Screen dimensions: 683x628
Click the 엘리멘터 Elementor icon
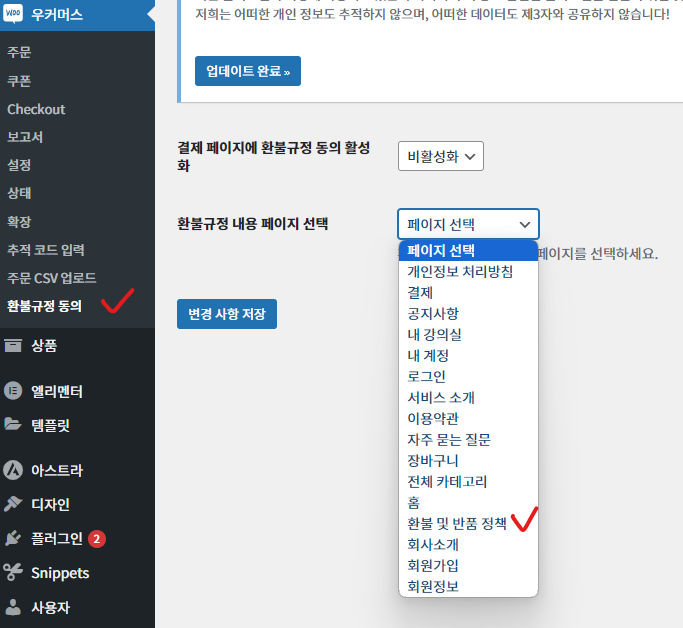(13, 391)
